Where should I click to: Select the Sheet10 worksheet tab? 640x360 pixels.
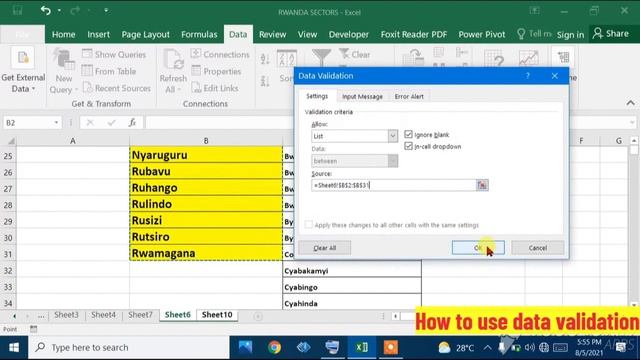(217, 315)
